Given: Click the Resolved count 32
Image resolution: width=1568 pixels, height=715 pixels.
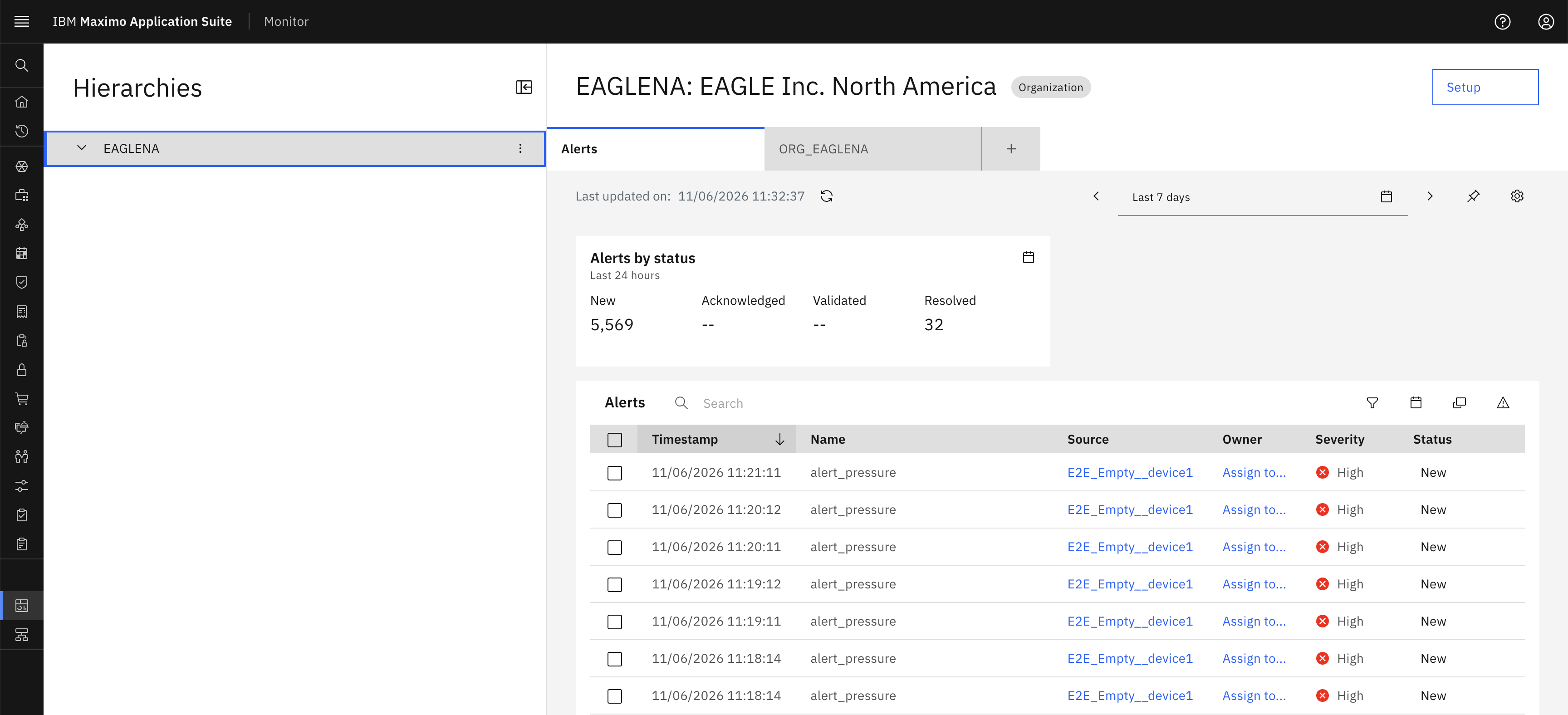Looking at the screenshot, I should (934, 324).
